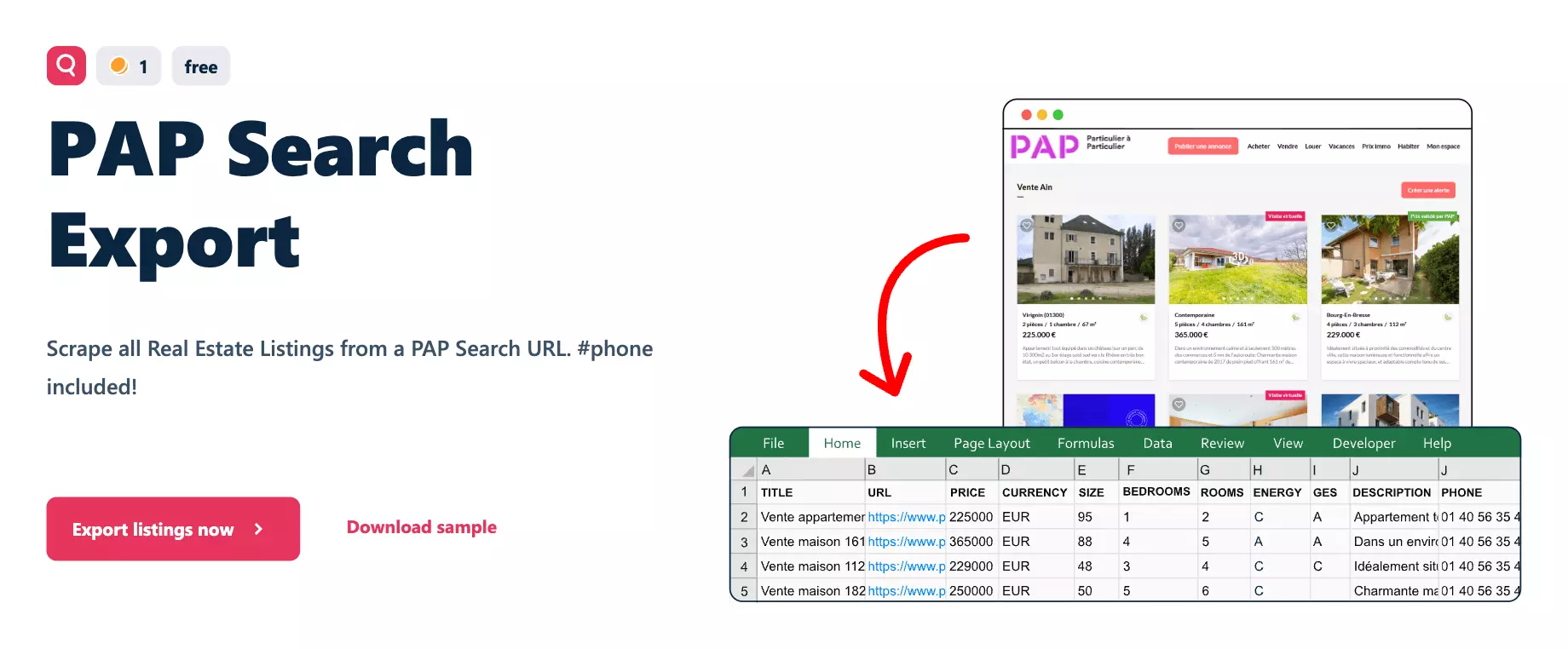Favorite the Contemporaine listing with its heart icon
Image resolution: width=1568 pixels, height=649 pixels.
click(x=1179, y=226)
